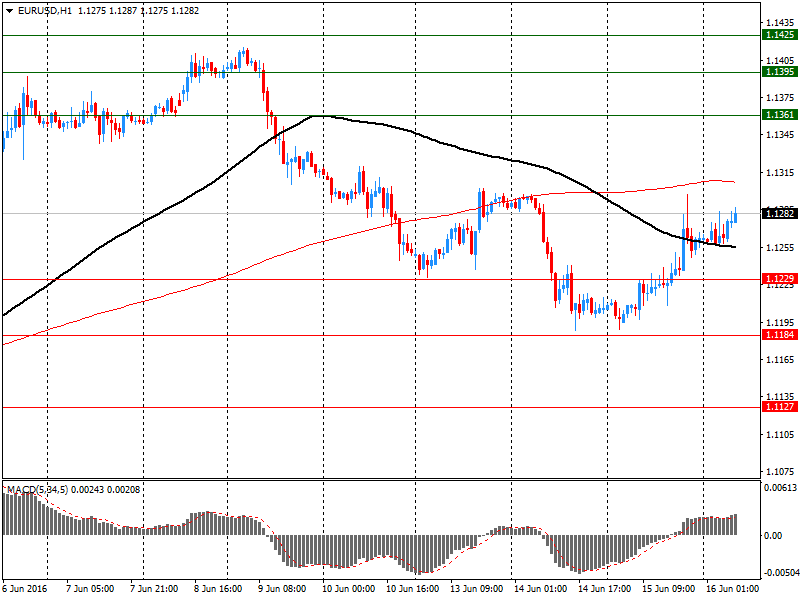
Task: Select the 1.1395 green resistance level label
Action: pyautogui.click(x=780, y=72)
